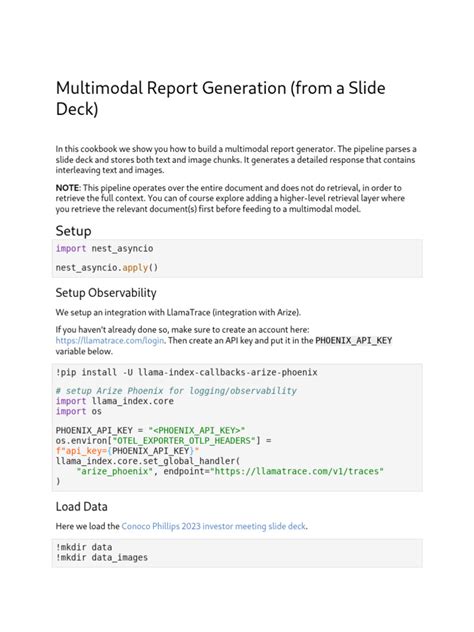Click the 'We setup an integration with LlamaTrace' sentence

coord(178,312)
